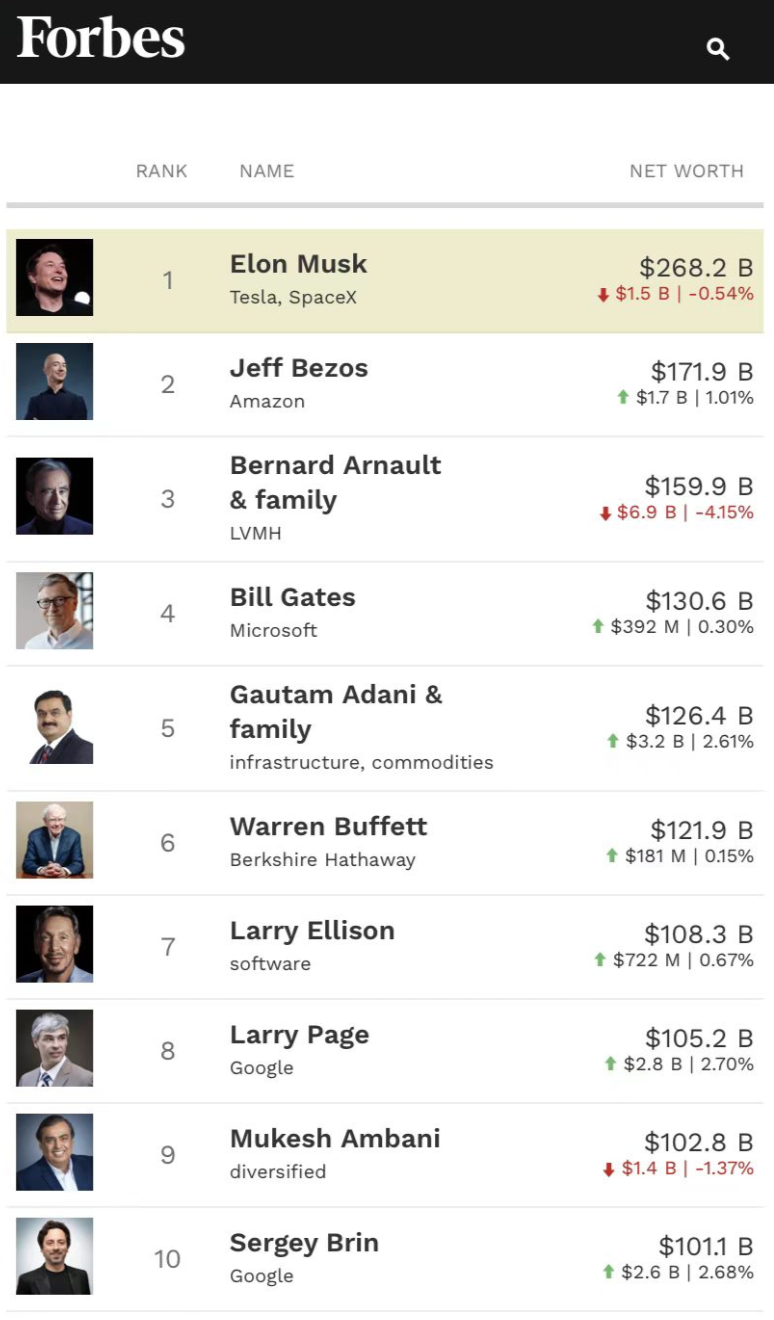Image resolution: width=774 pixels, height=1320 pixels.
Task: Open the Forbes logo homepage
Action: 101,39
